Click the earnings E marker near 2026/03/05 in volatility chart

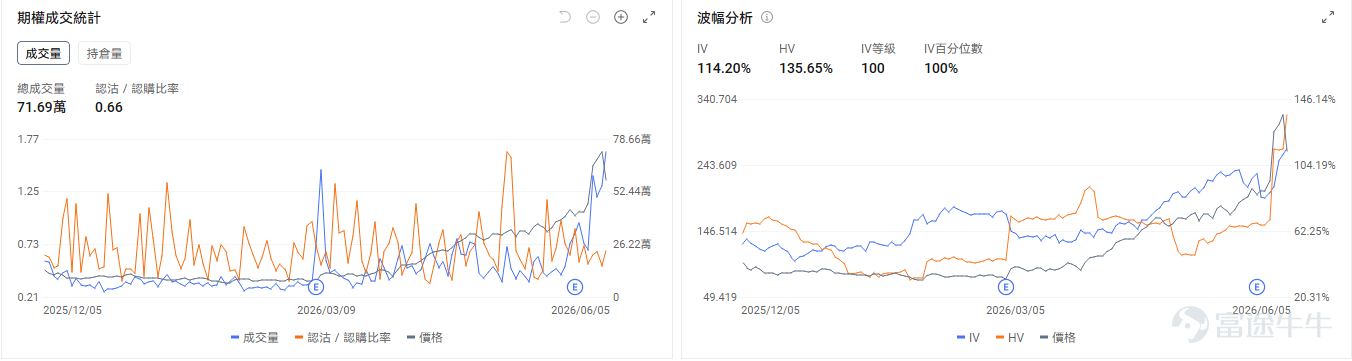coord(1007,286)
